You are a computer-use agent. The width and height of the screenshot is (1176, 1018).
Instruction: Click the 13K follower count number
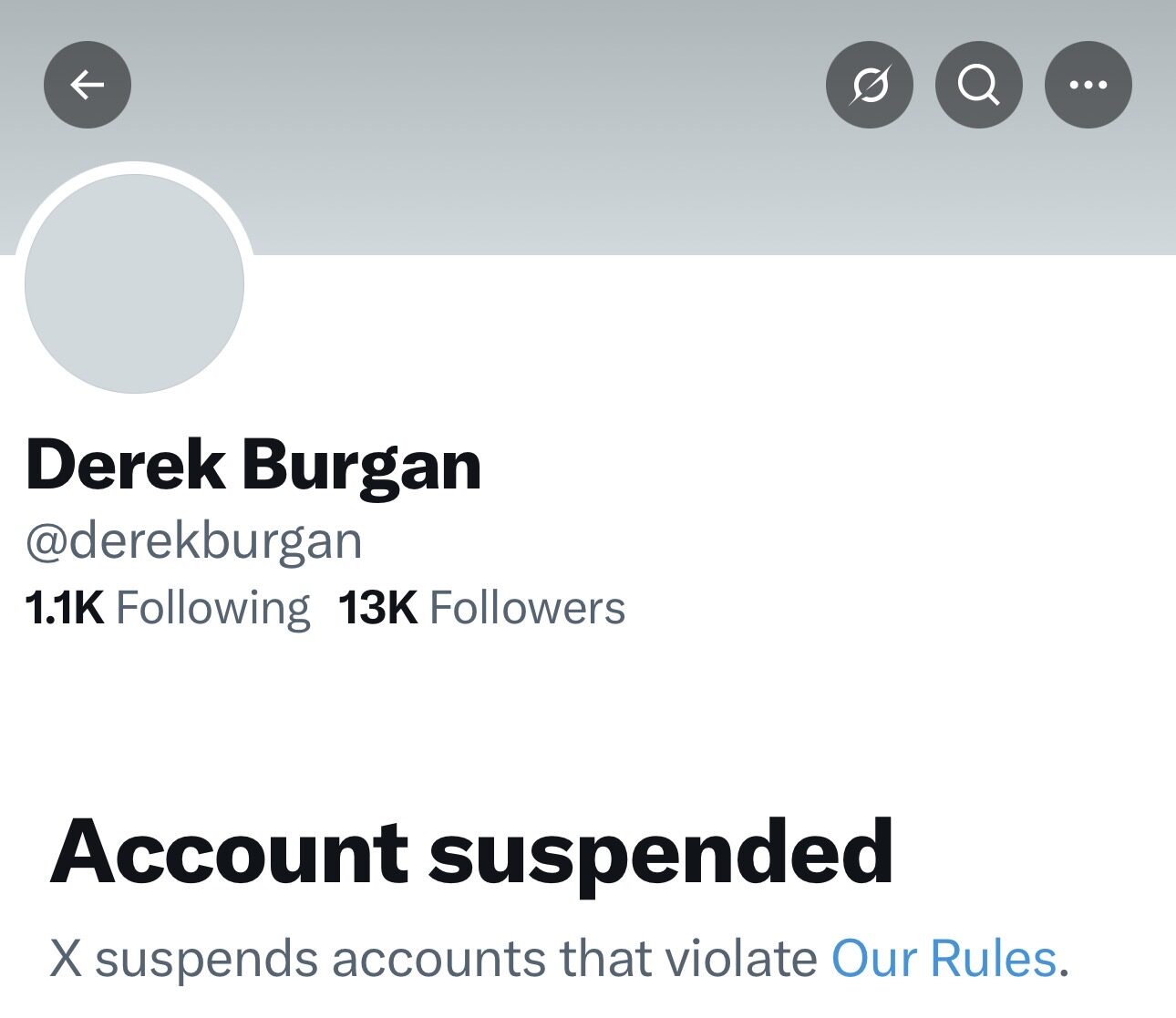(377, 608)
